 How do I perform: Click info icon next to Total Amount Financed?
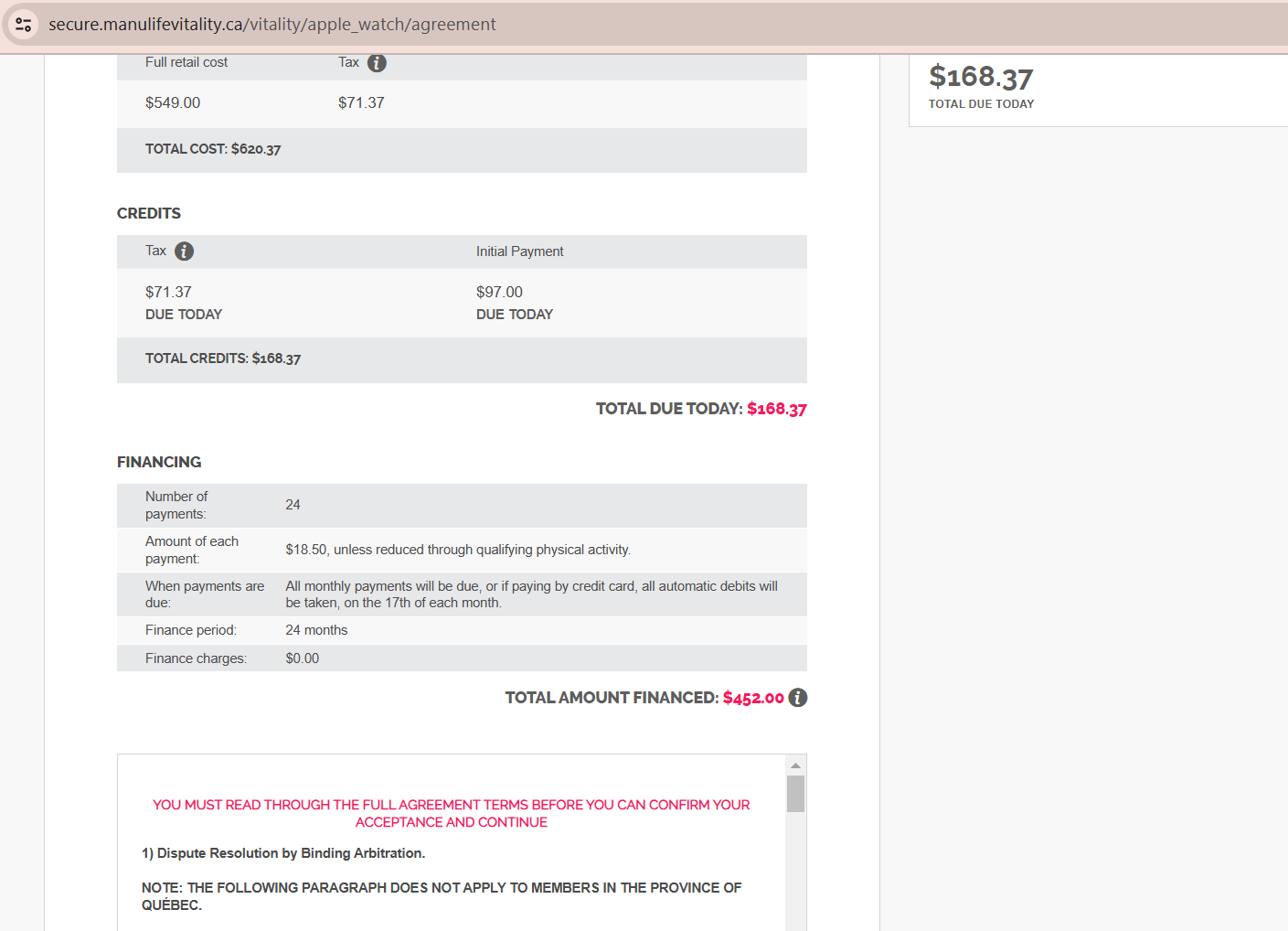[798, 698]
